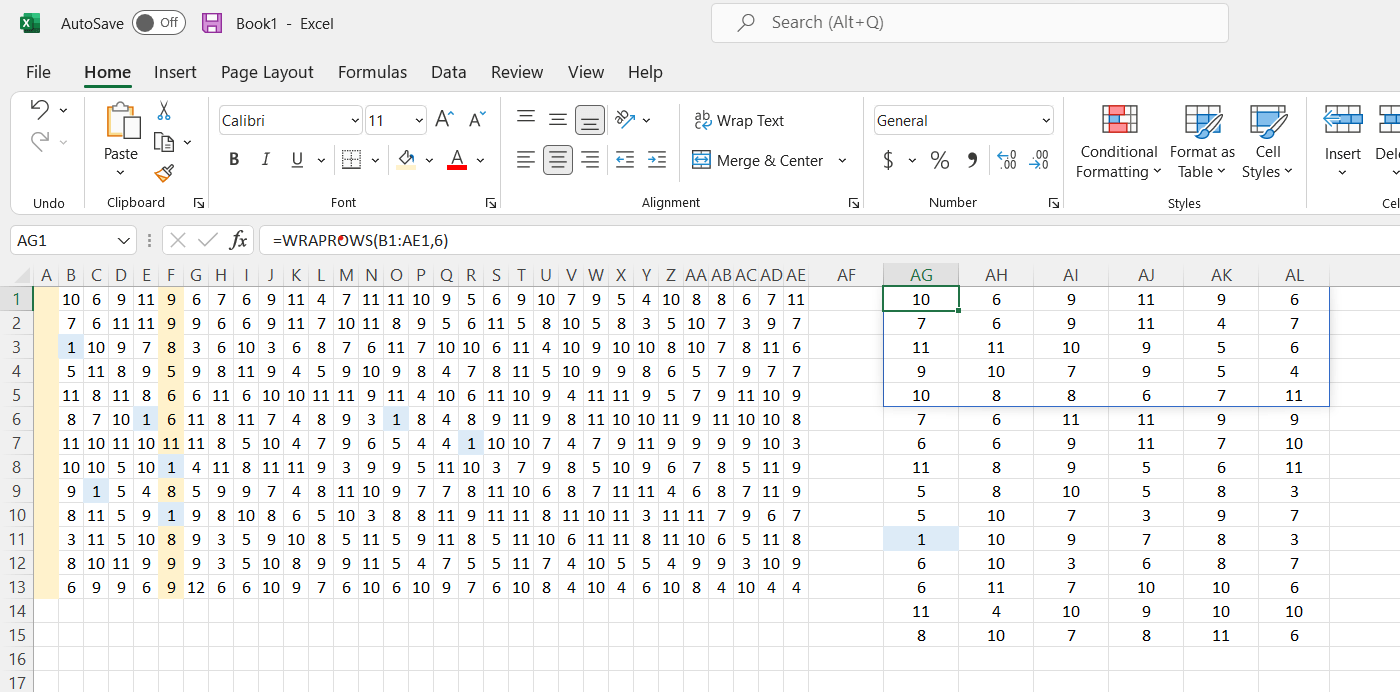The height and width of the screenshot is (692, 1400).
Task: Toggle Italic formatting
Action: 266,159
